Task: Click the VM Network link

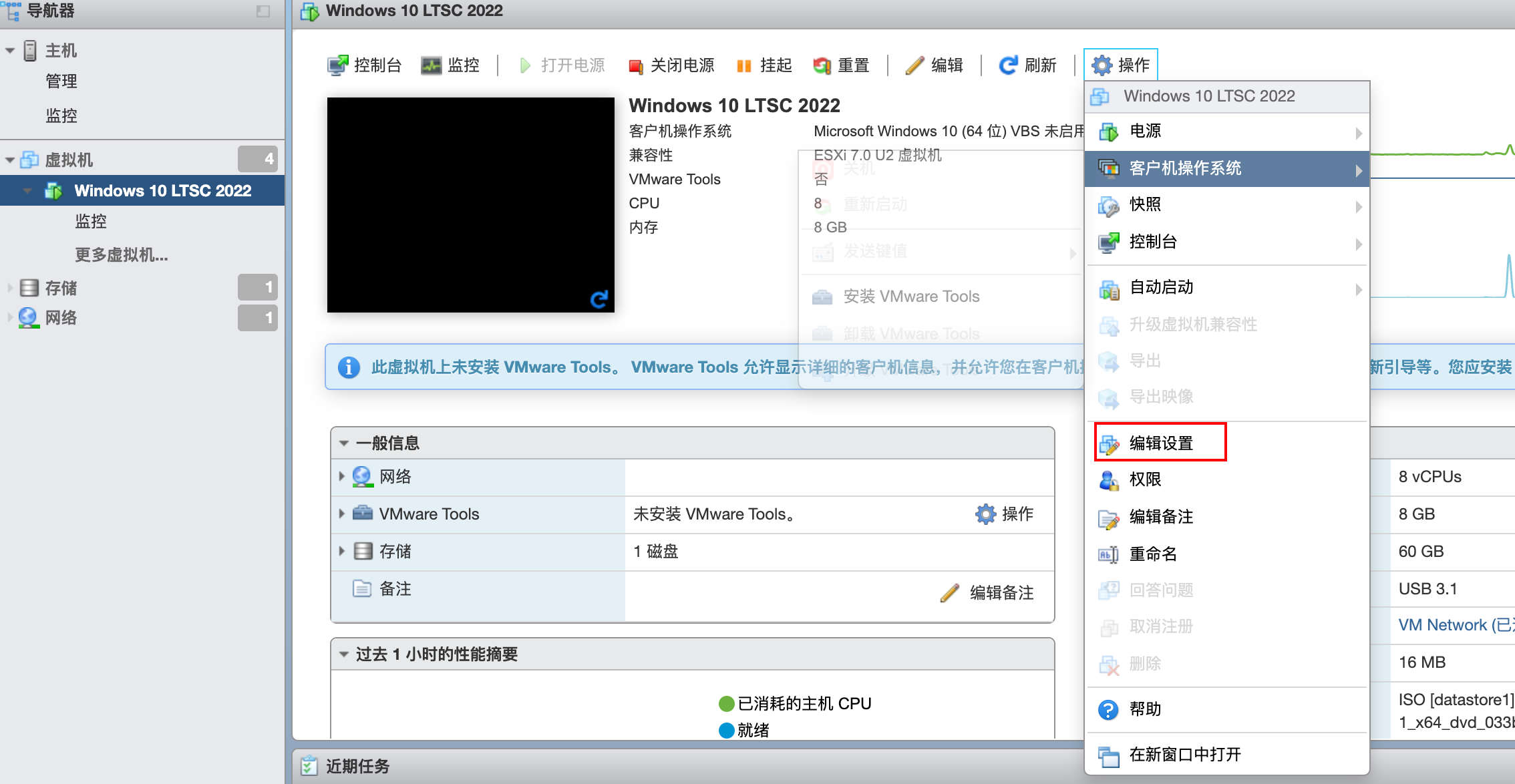Action: click(1456, 625)
